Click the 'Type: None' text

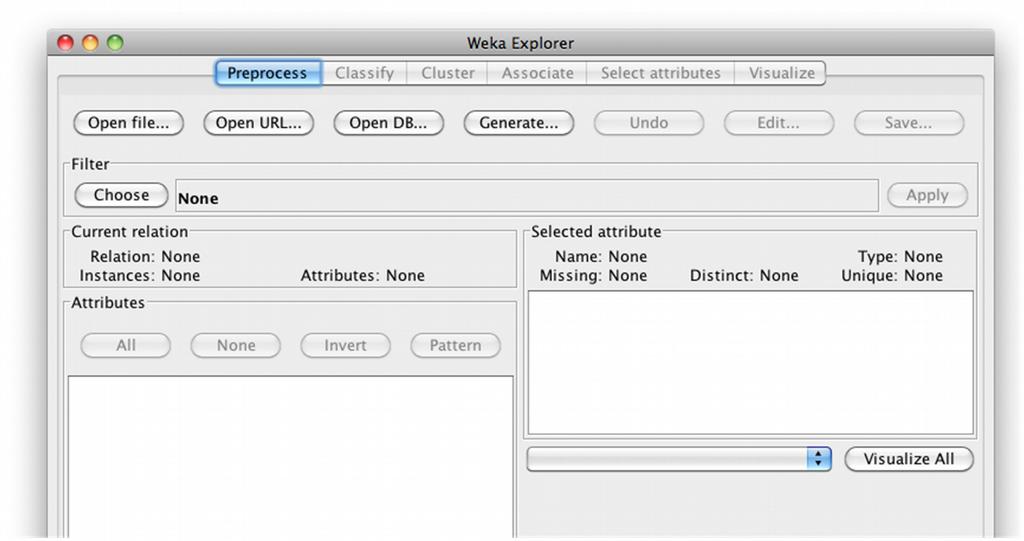tap(900, 256)
